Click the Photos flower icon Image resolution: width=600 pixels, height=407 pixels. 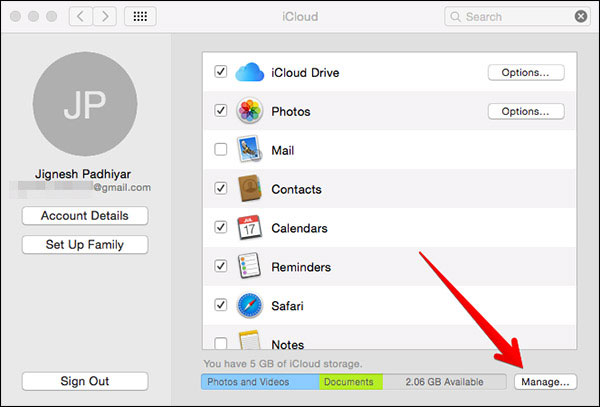[249, 111]
